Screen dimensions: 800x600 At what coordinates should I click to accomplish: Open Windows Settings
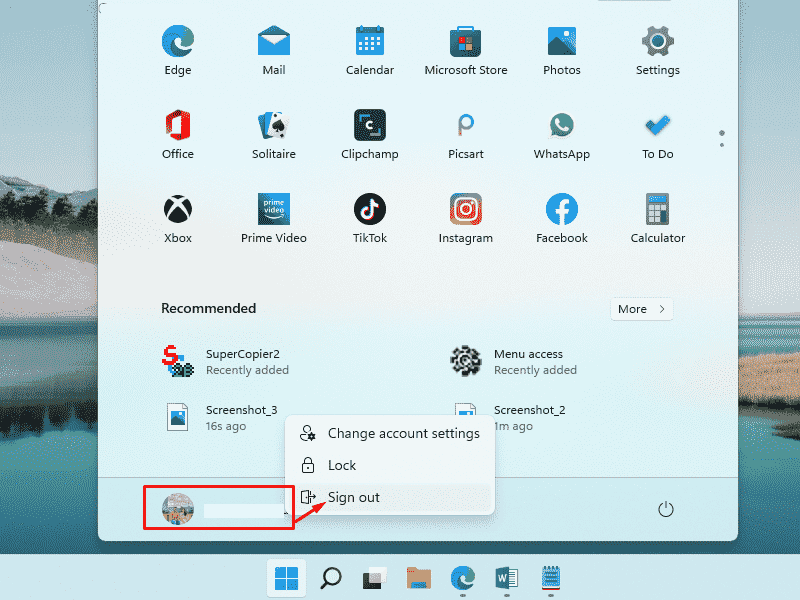pyautogui.click(x=657, y=45)
